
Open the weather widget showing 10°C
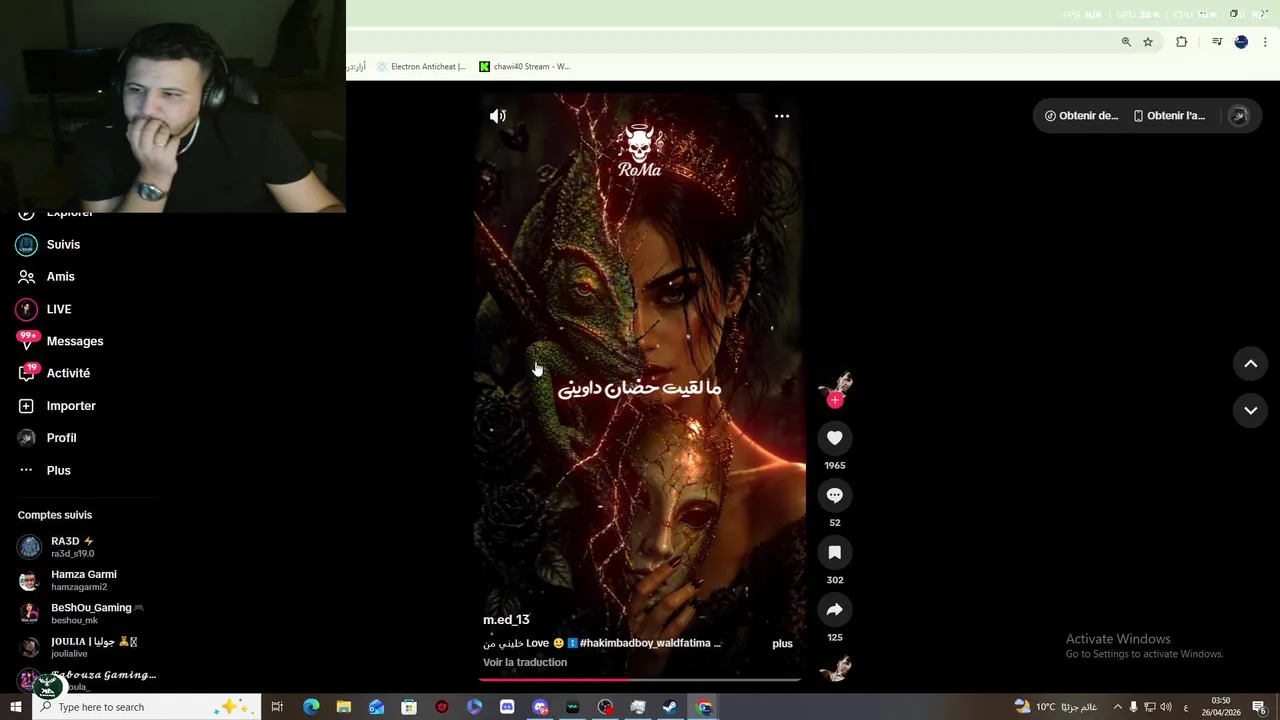[1055, 707]
